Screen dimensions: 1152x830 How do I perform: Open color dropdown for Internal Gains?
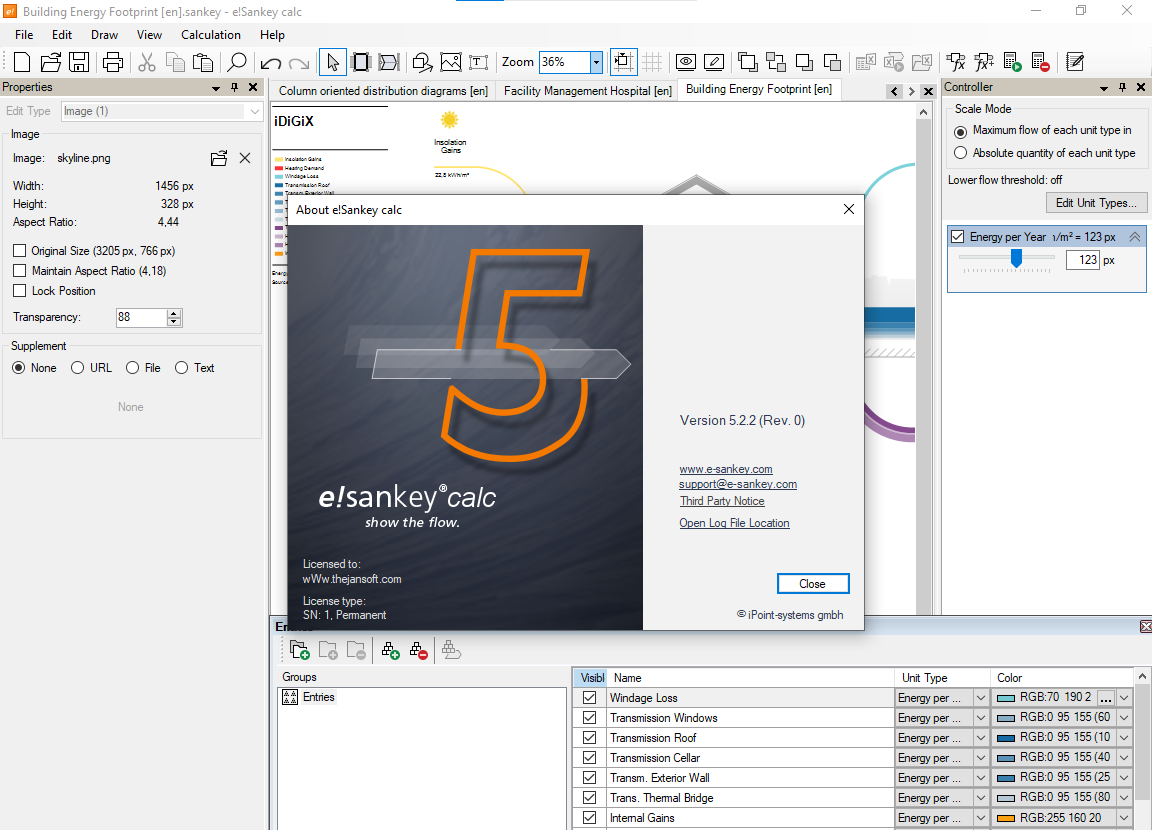(x=1124, y=818)
